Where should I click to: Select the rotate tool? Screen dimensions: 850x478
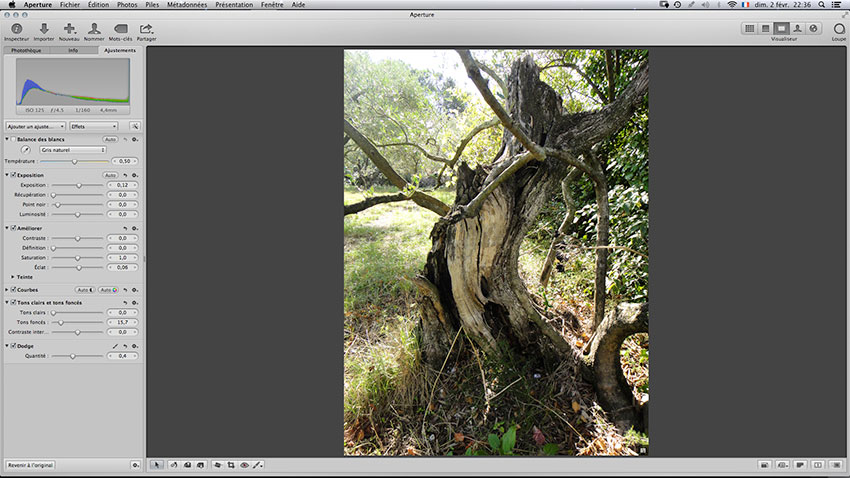pyautogui.click(x=174, y=465)
